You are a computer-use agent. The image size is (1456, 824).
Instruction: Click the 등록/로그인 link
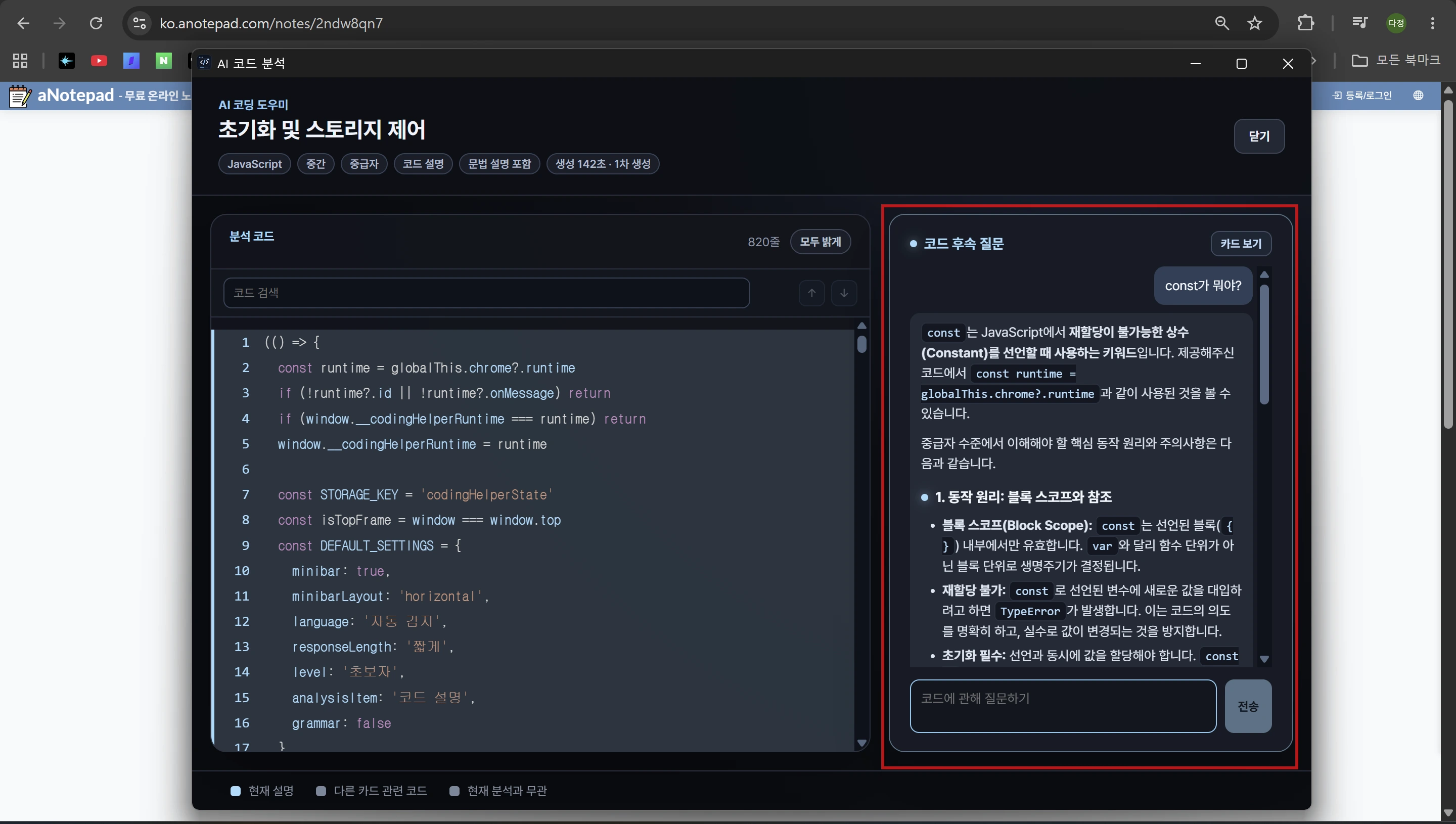(x=1362, y=95)
